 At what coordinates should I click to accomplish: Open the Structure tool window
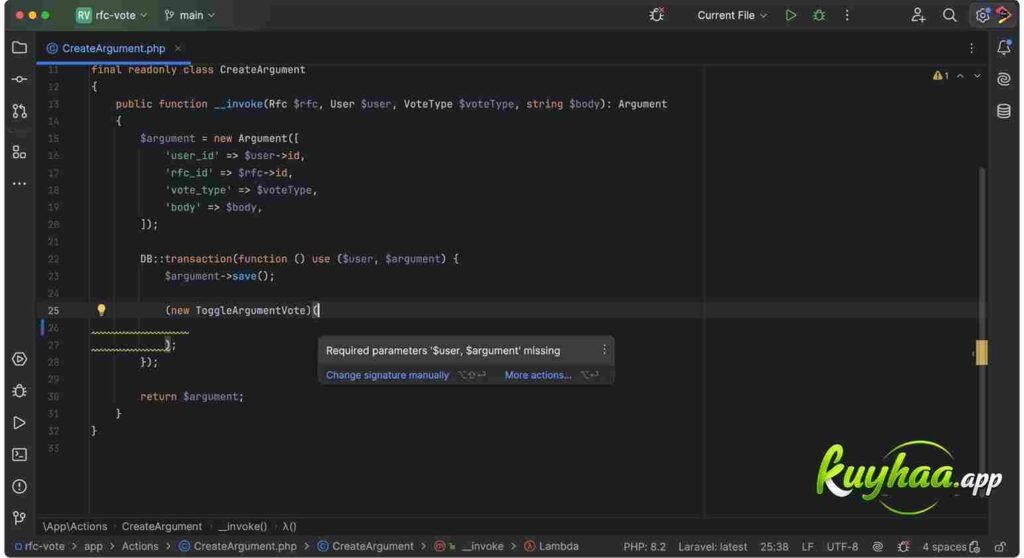point(20,152)
